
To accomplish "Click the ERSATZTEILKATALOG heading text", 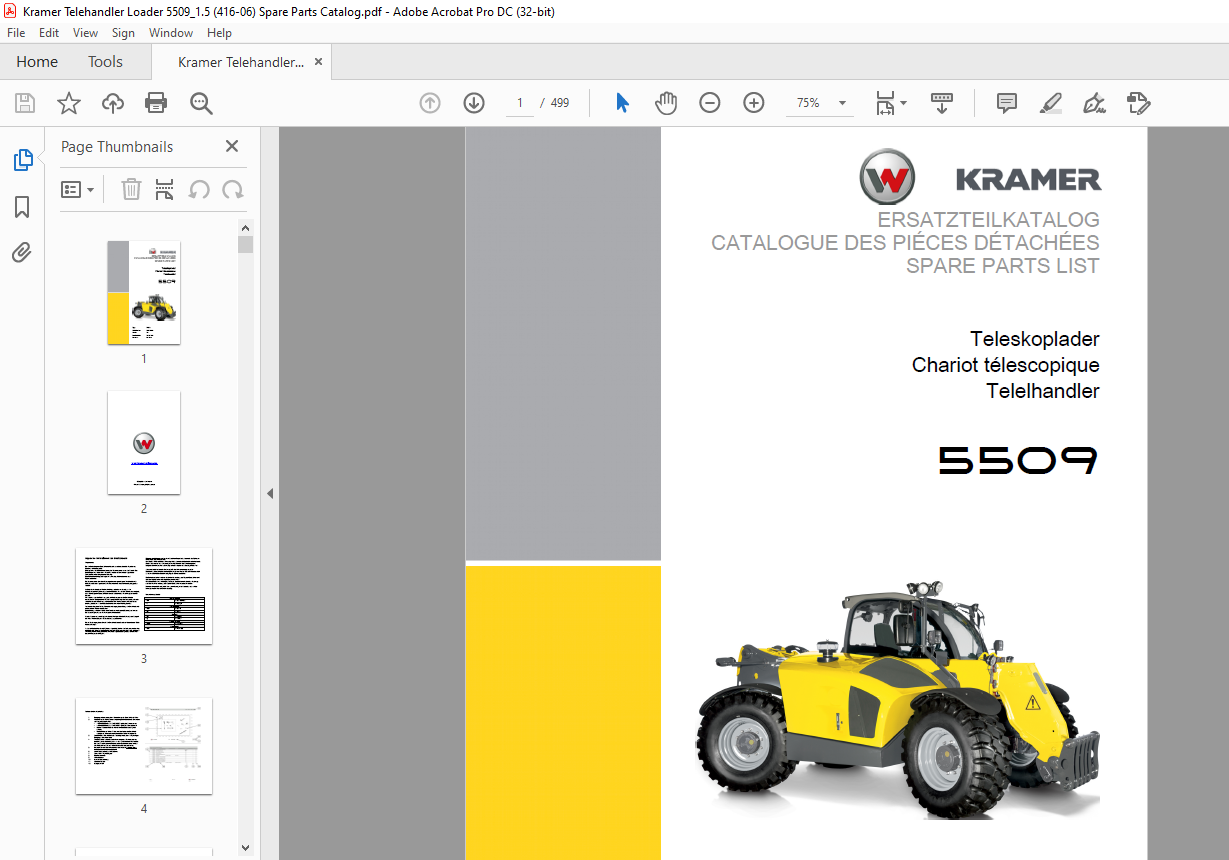I will coord(988,220).
